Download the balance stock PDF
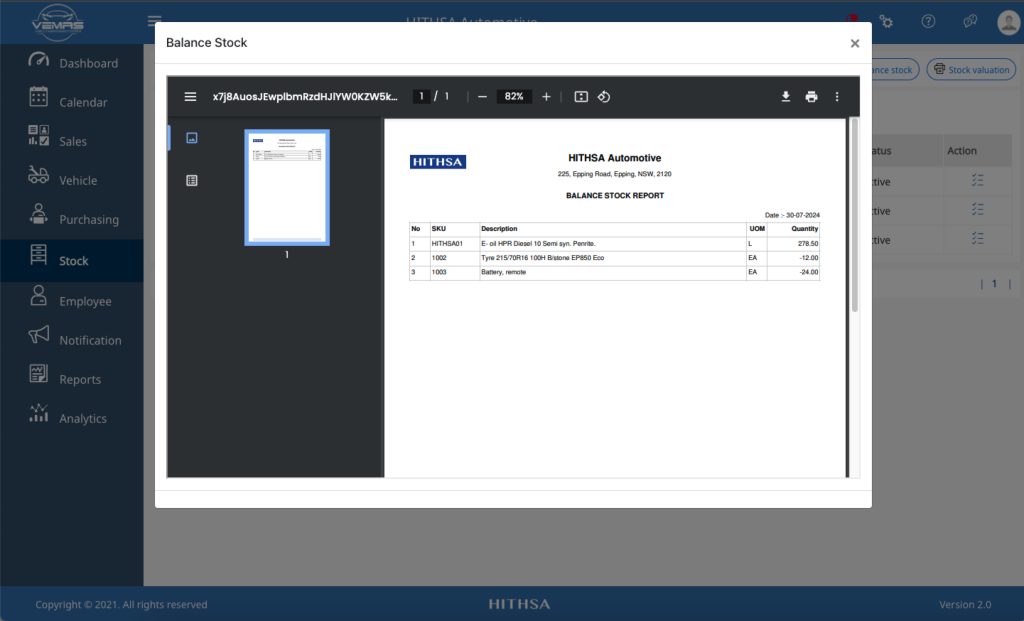This screenshot has height=621, width=1024. click(786, 97)
